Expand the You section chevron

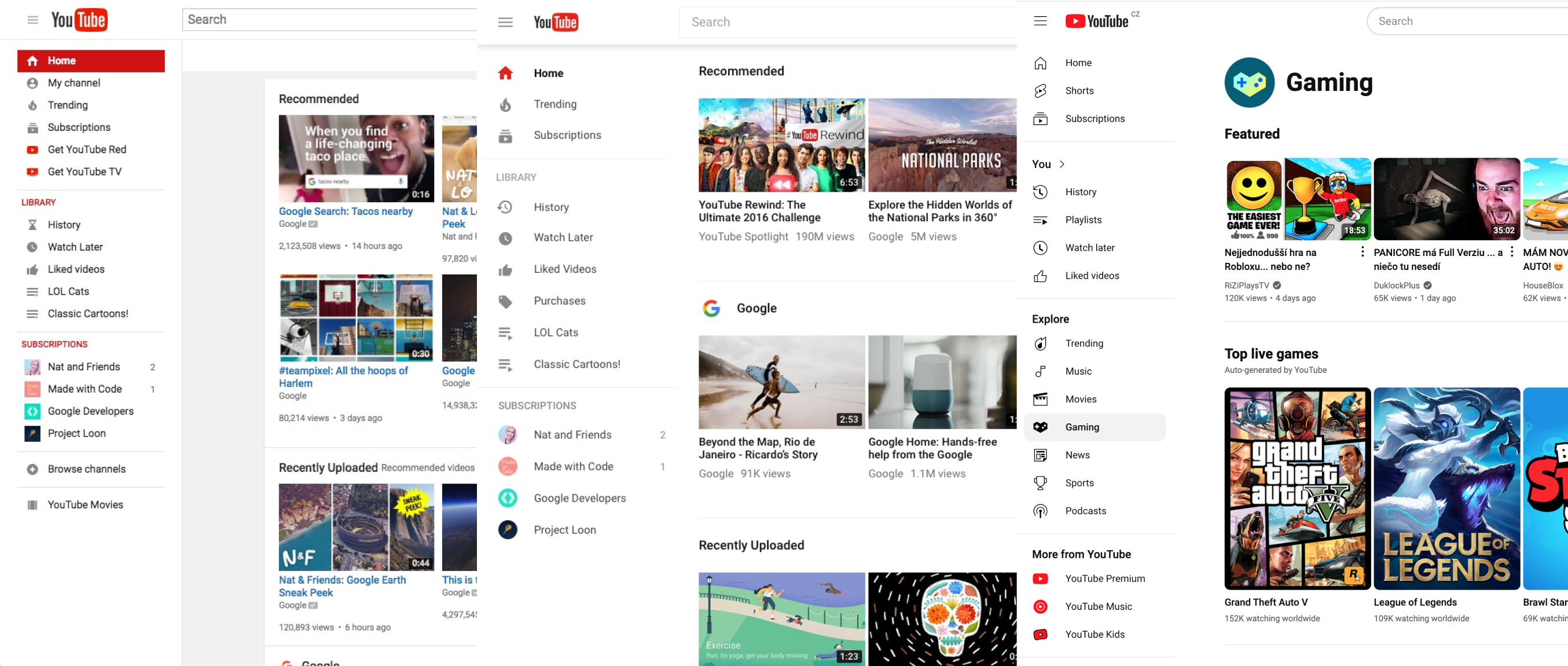1062,164
